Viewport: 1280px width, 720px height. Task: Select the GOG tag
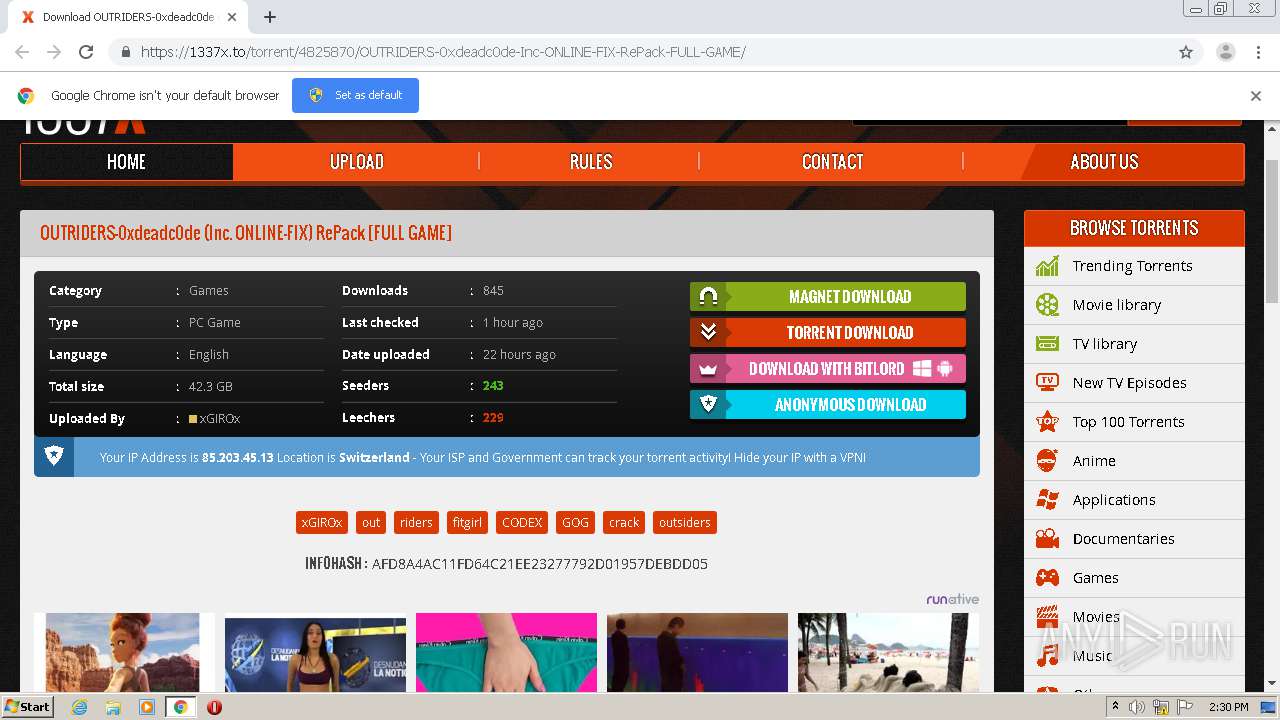point(575,523)
